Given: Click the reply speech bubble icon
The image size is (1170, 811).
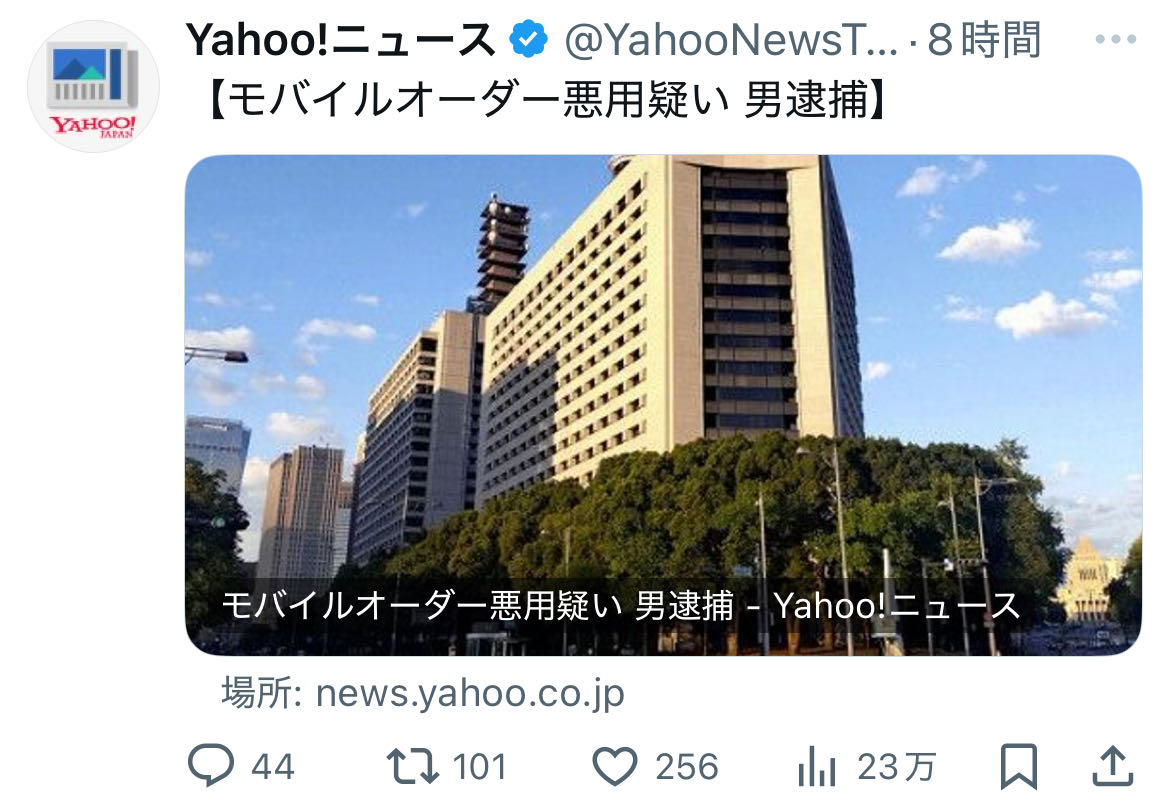Looking at the screenshot, I should 210,765.
